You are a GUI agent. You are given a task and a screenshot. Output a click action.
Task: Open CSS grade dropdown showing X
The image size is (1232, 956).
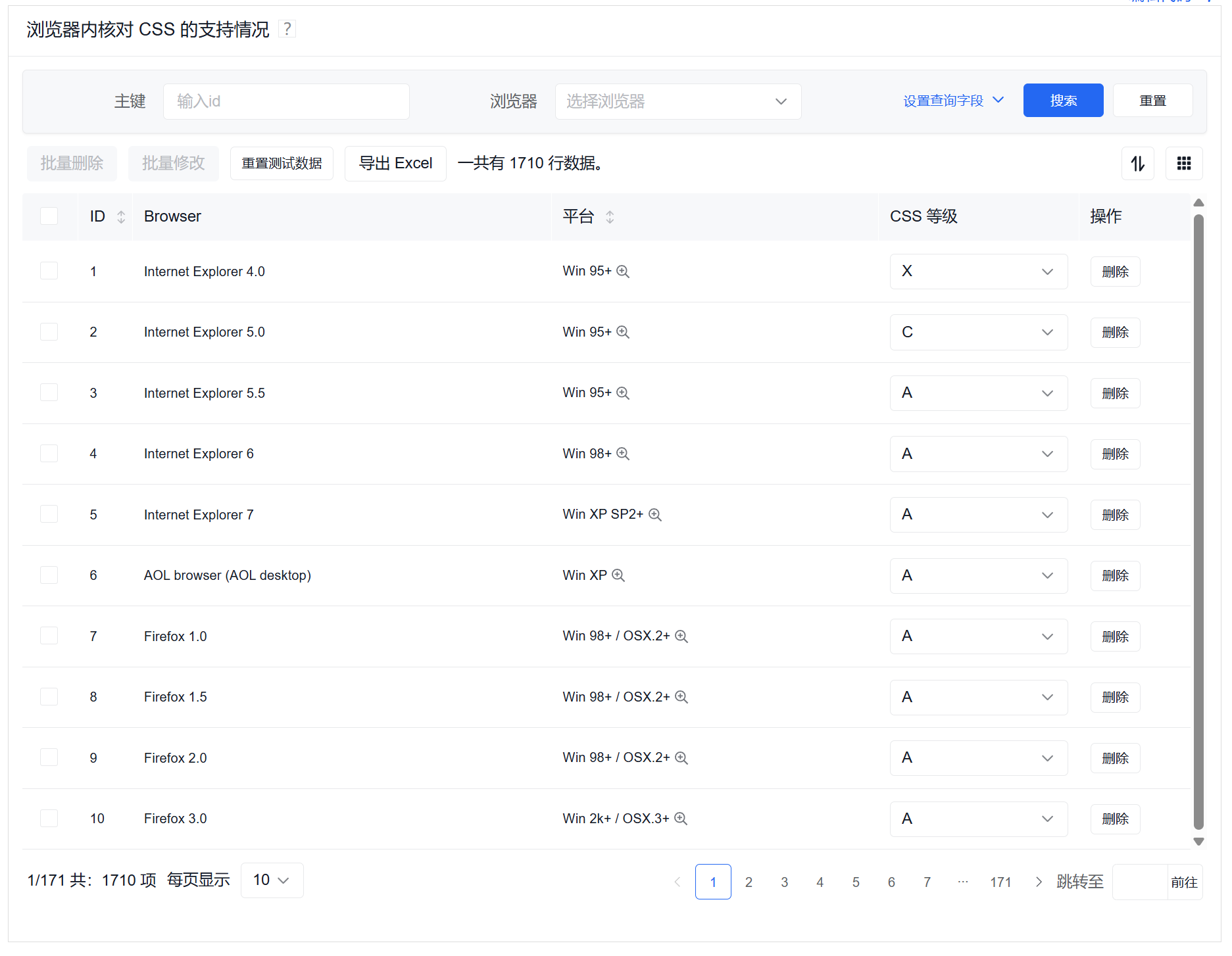click(978, 272)
